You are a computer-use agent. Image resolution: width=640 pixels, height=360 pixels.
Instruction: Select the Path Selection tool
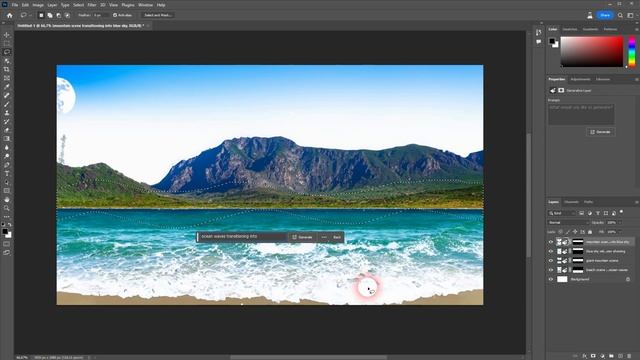[x=7, y=182]
